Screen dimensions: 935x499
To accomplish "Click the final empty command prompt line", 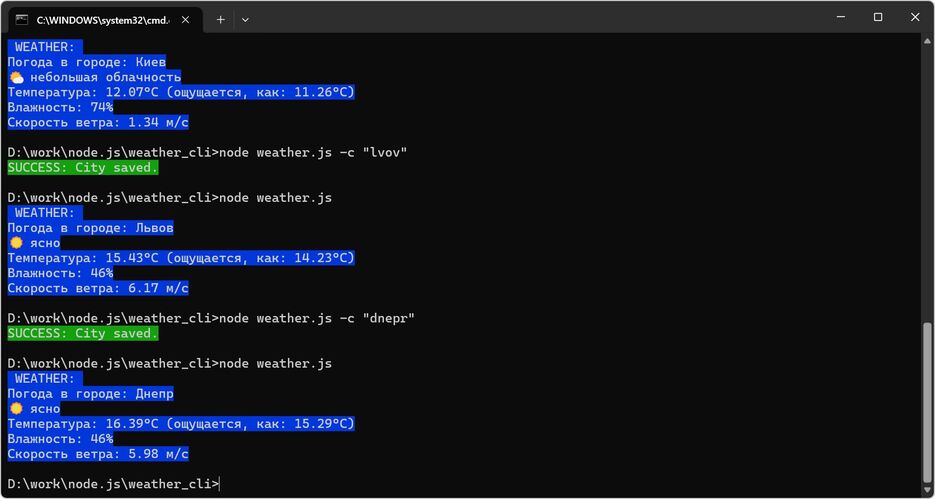I will point(113,484).
